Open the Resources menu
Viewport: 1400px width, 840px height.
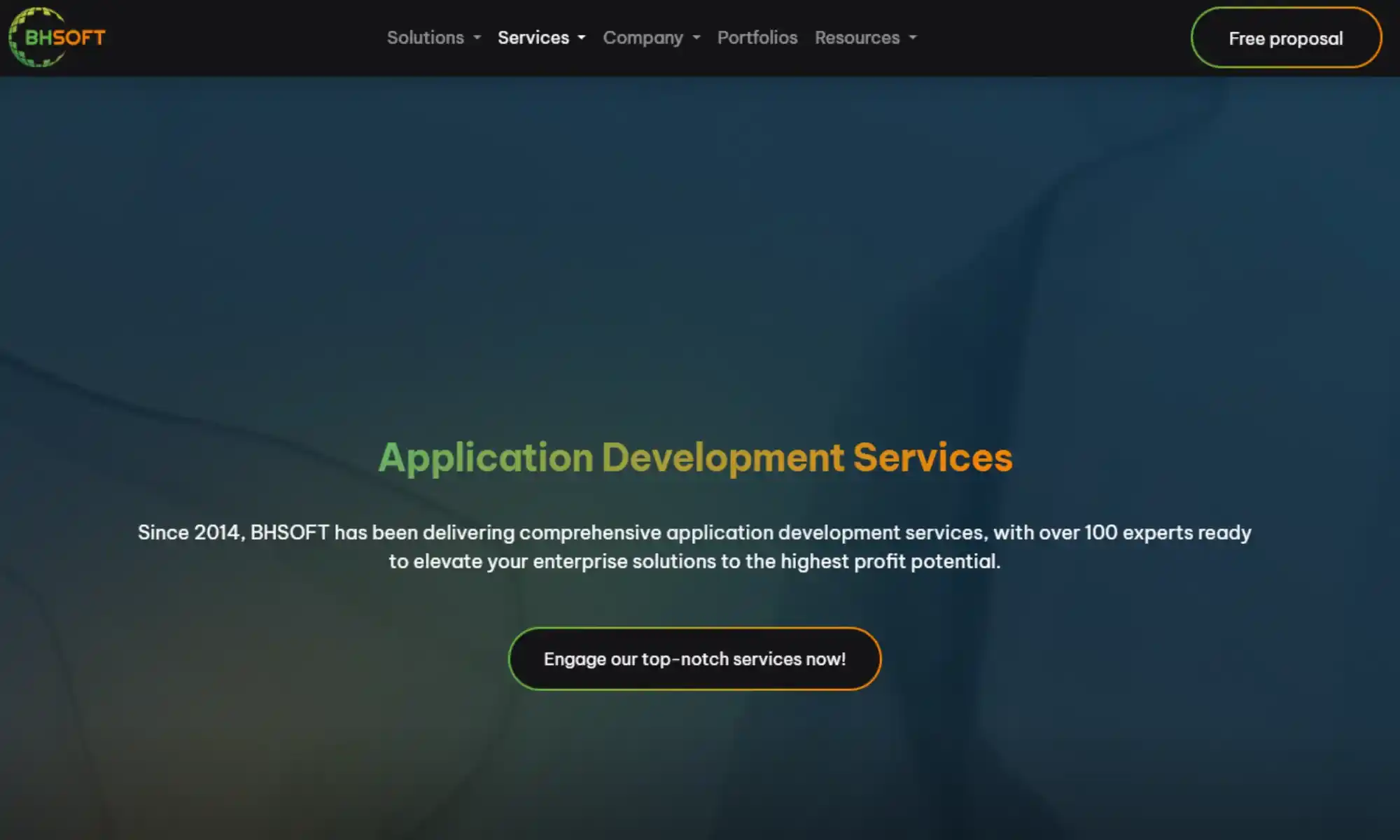click(x=857, y=38)
